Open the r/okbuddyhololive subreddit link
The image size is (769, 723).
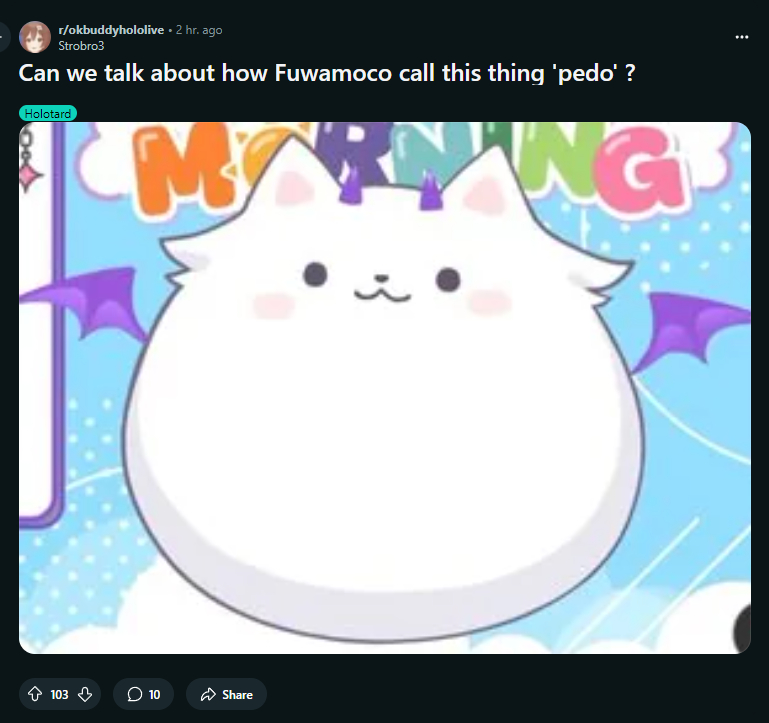pyautogui.click(x=111, y=30)
